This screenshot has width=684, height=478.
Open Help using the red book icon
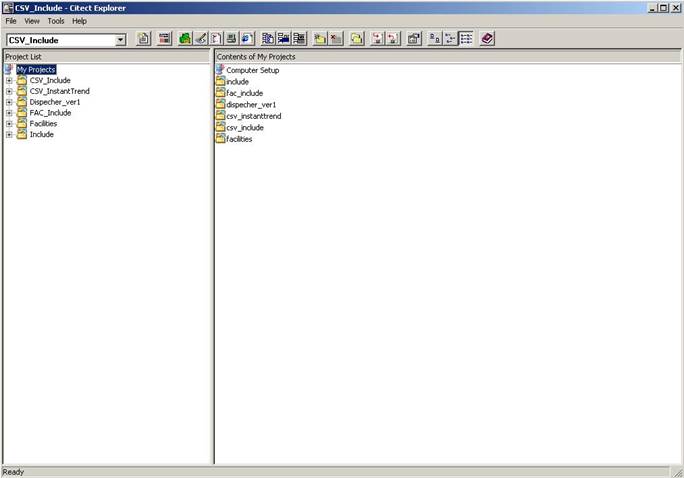click(487, 39)
